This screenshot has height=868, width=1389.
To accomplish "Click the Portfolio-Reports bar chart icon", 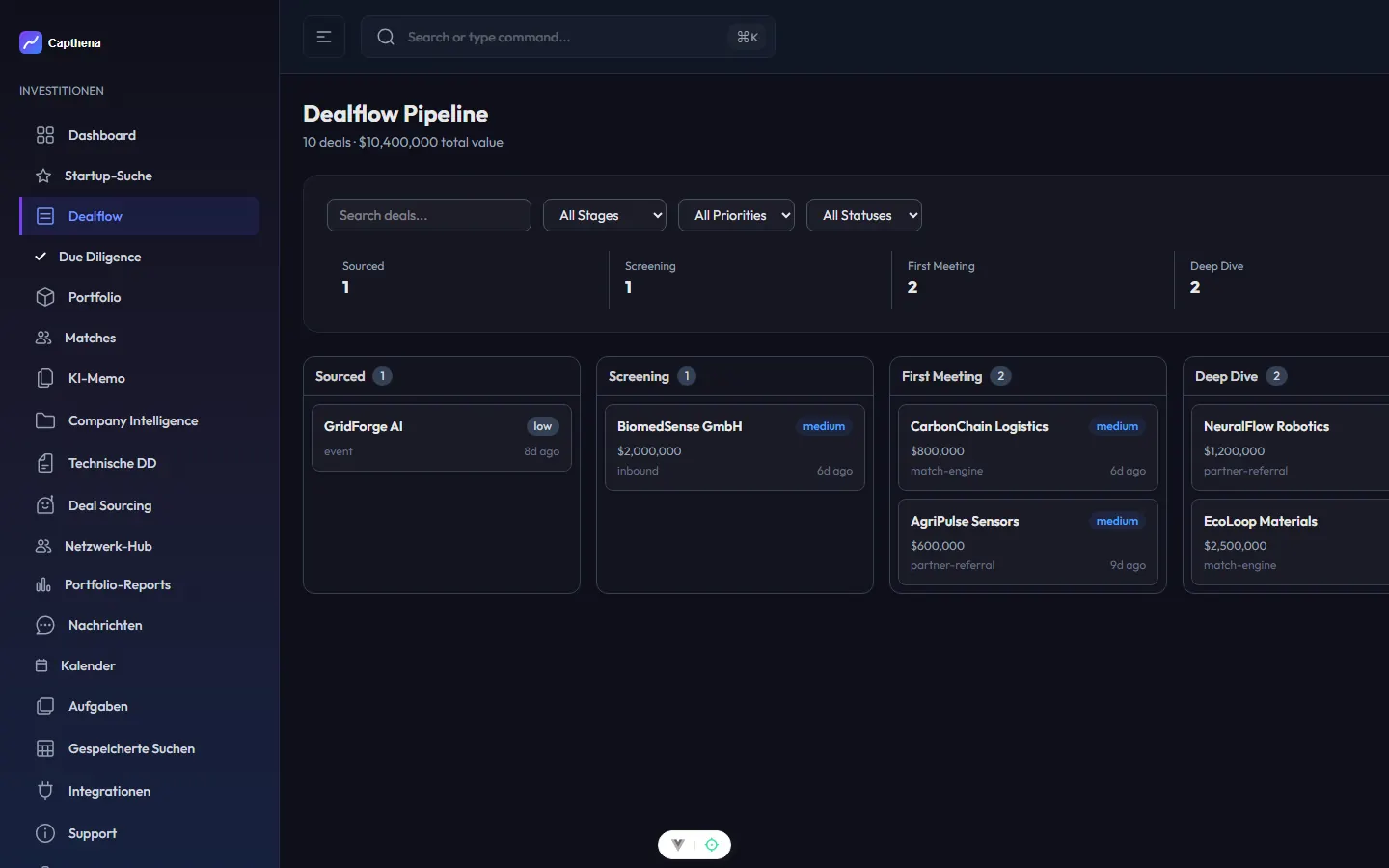I will click(x=43, y=584).
